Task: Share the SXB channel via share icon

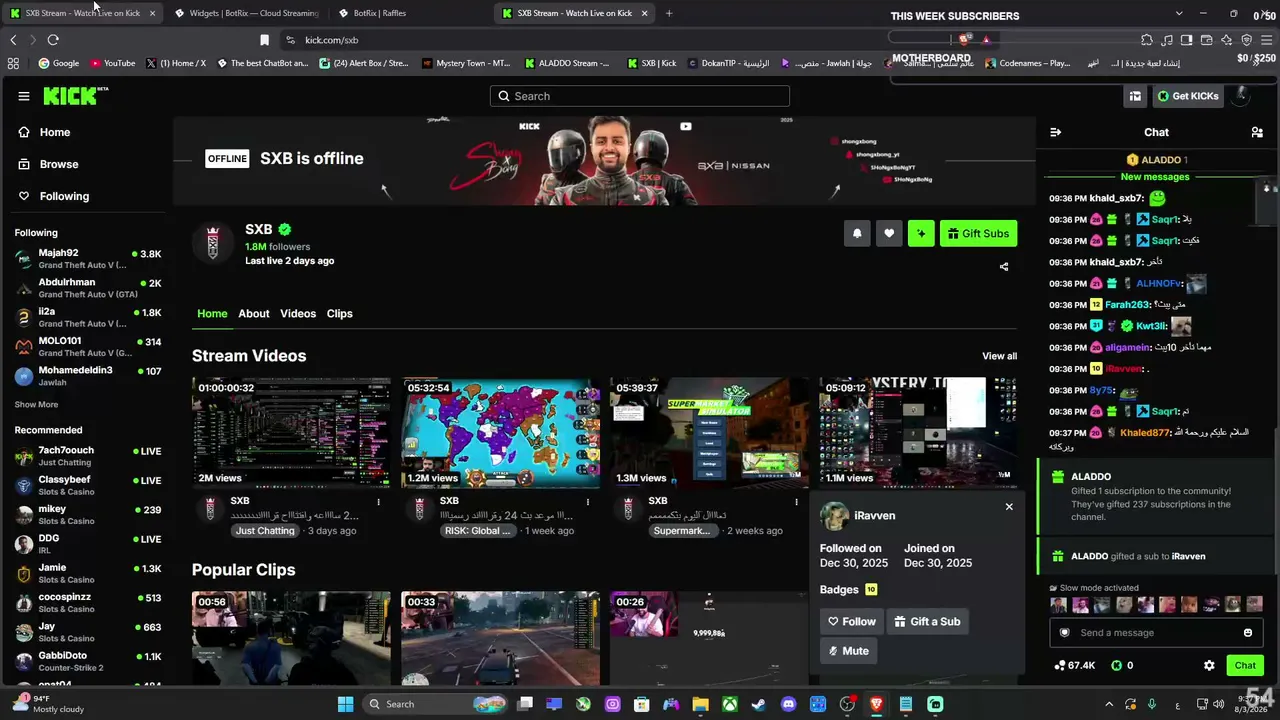Action: [1004, 267]
